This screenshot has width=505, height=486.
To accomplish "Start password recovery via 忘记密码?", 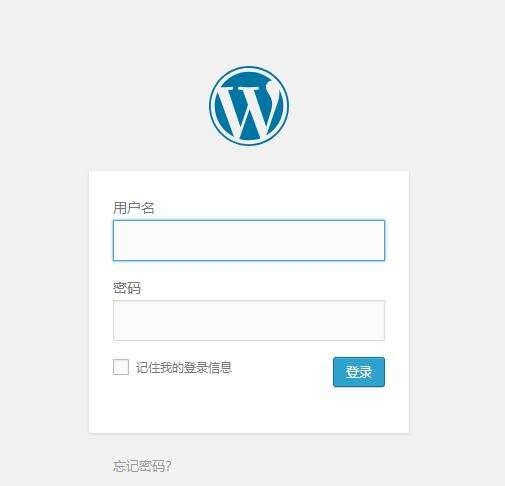I will point(142,466).
